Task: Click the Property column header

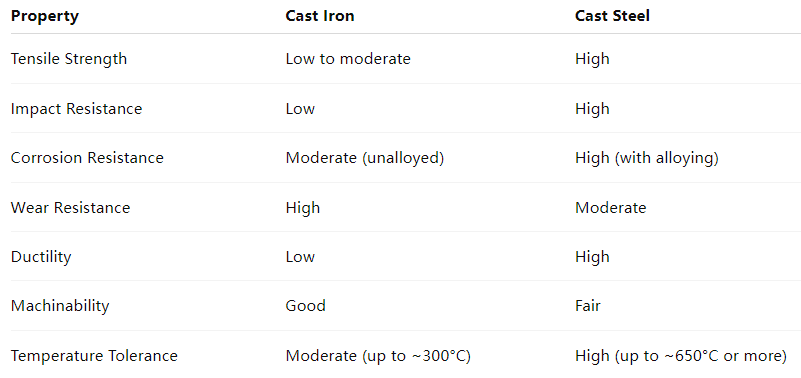Action: [x=45, y=16]
